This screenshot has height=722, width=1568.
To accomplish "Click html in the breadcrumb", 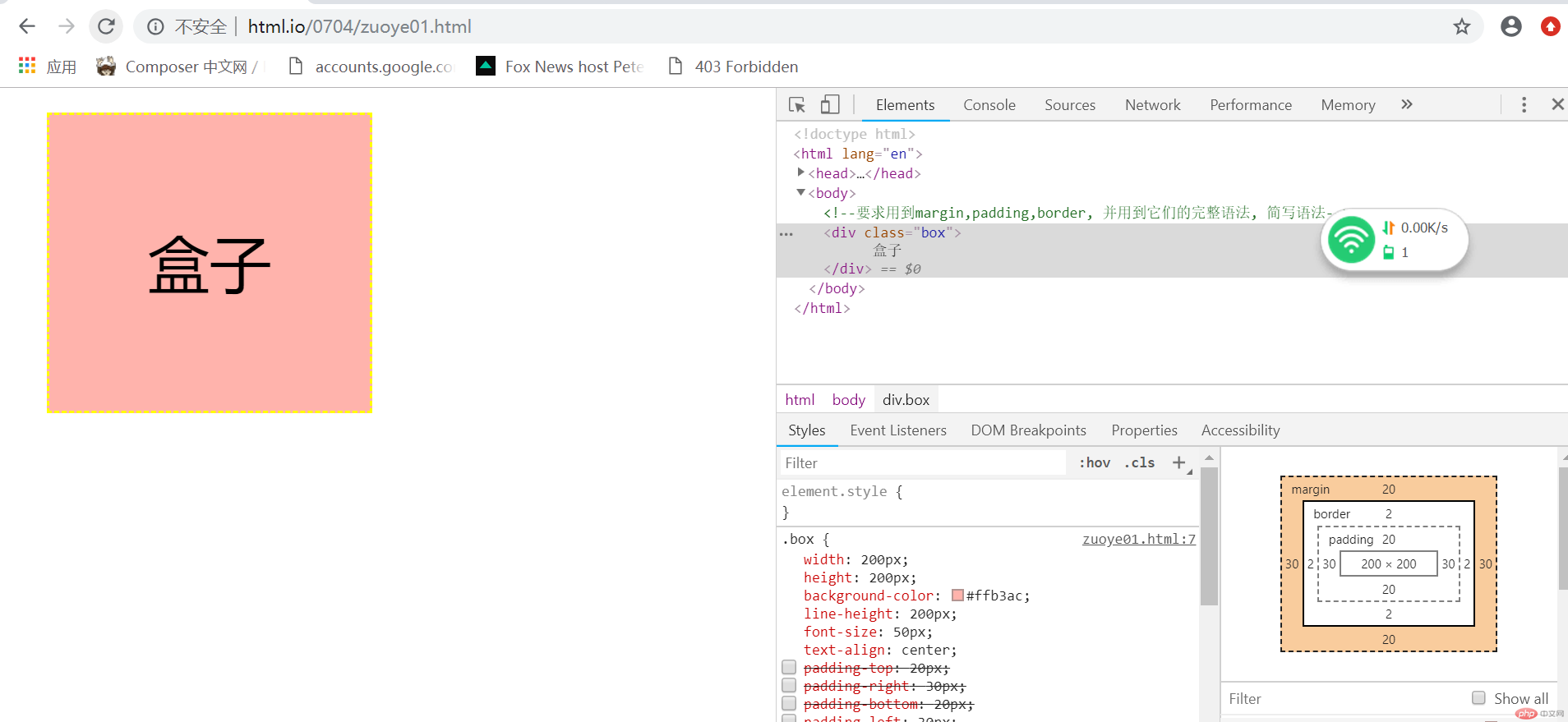I will (x=800, y=400).
